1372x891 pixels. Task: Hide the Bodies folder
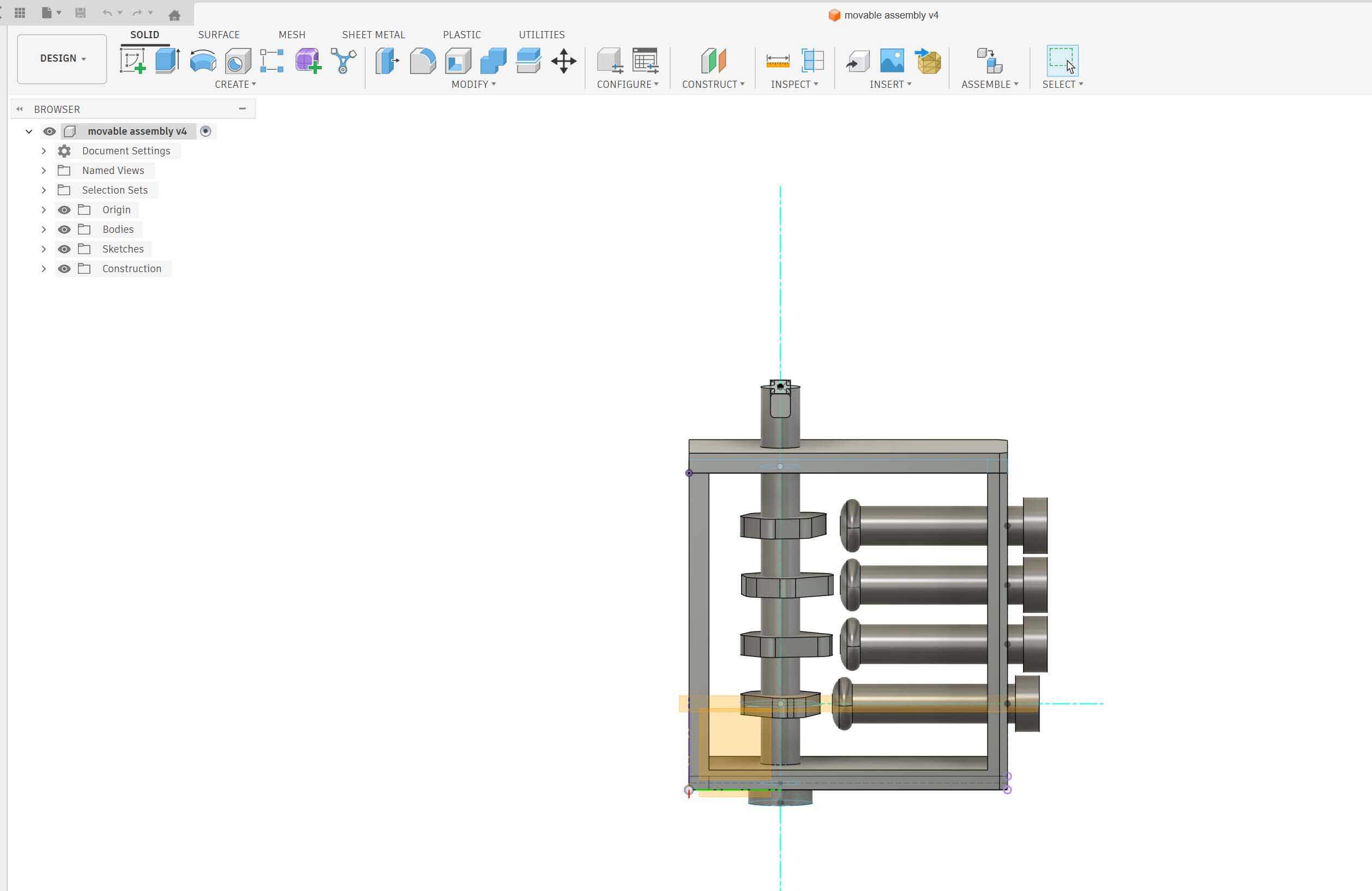pos(64,229)
